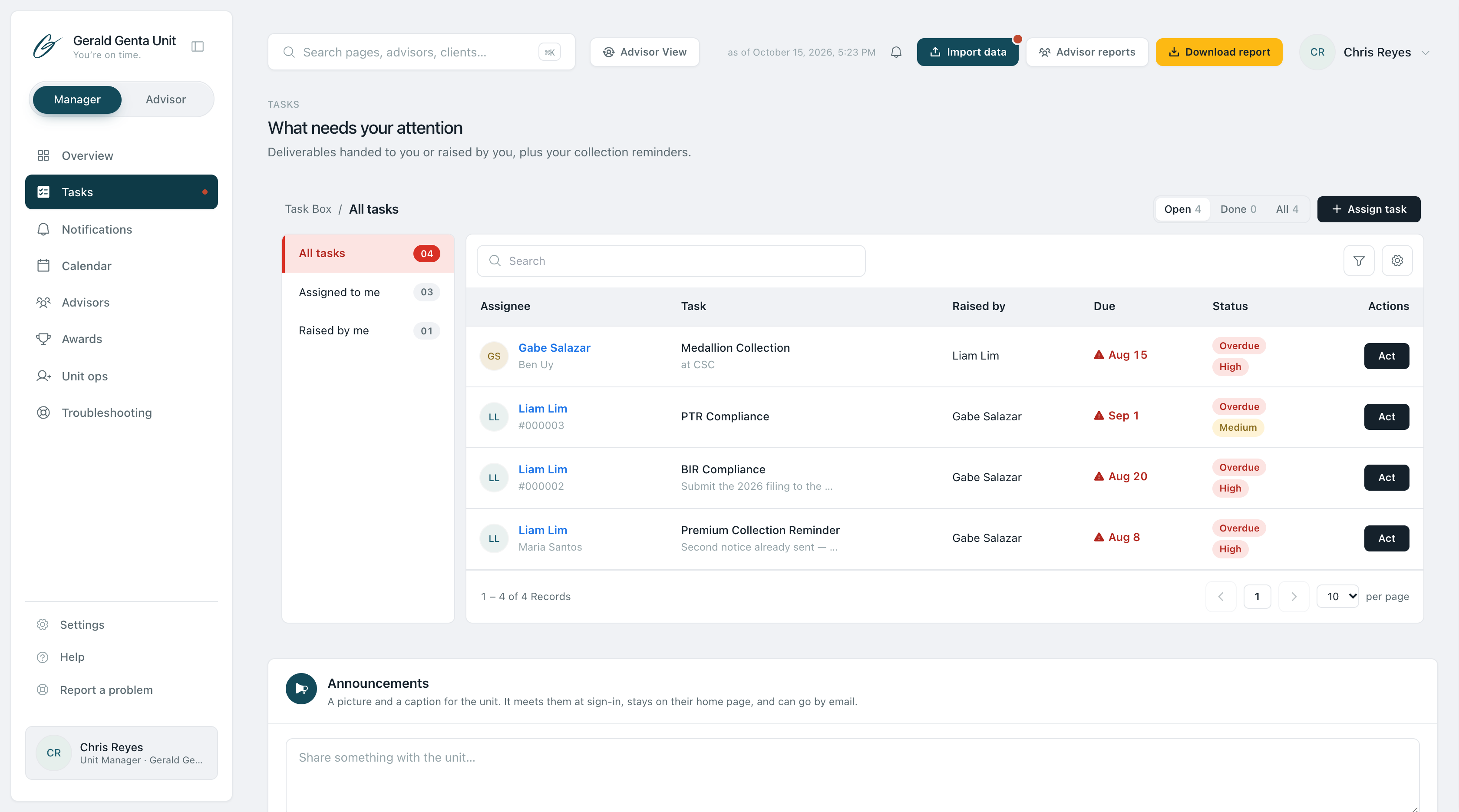Open table settings gear icon
The height and width of the screenshot is (812, 1459).
(x=1397, y=261)
